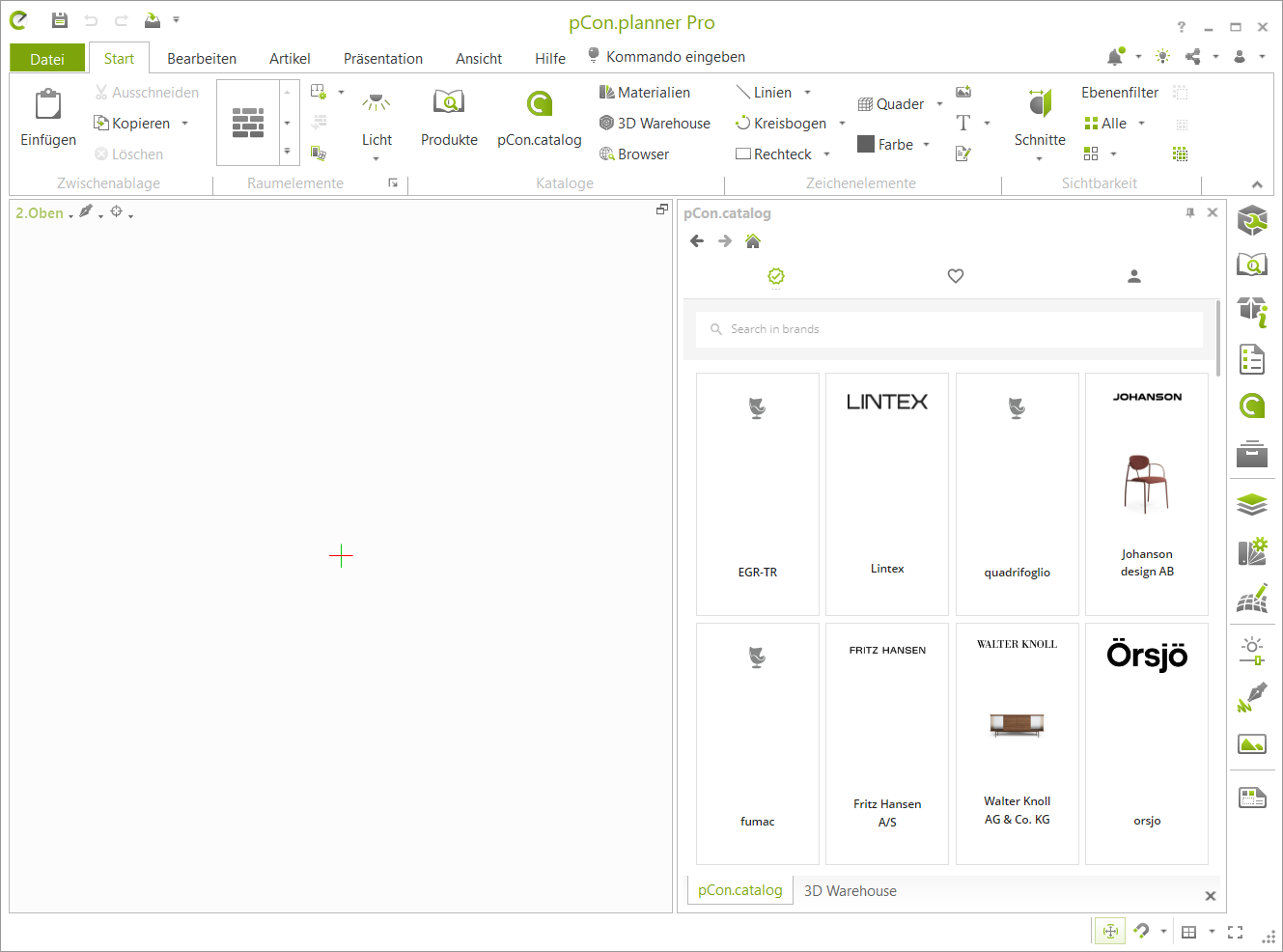
Task: Click the Farbe color swatch
Action: pyautogui.click(x=866, y=145)
